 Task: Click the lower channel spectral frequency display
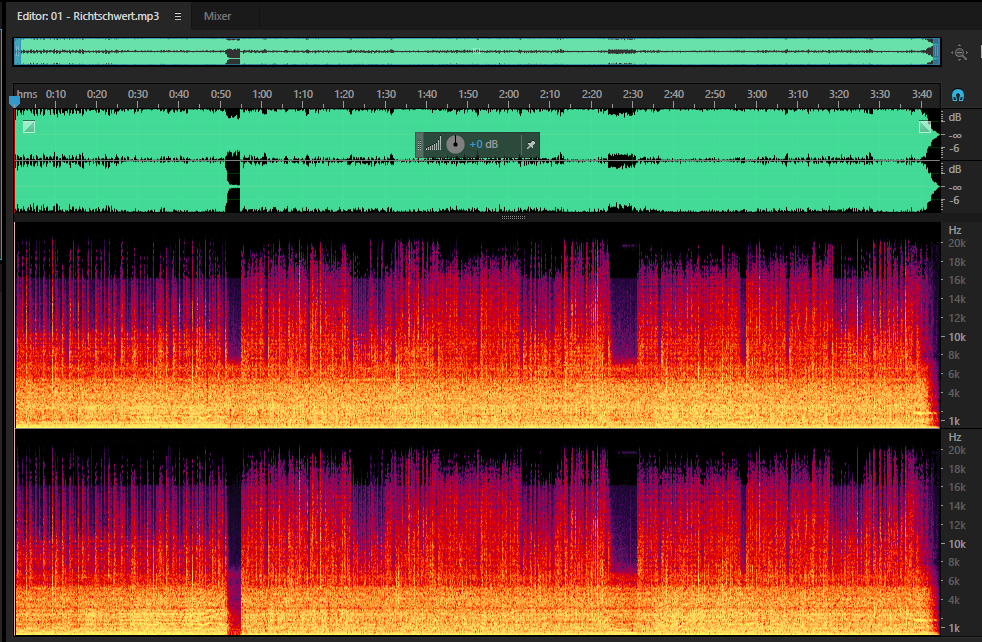[x=477, y=532]
